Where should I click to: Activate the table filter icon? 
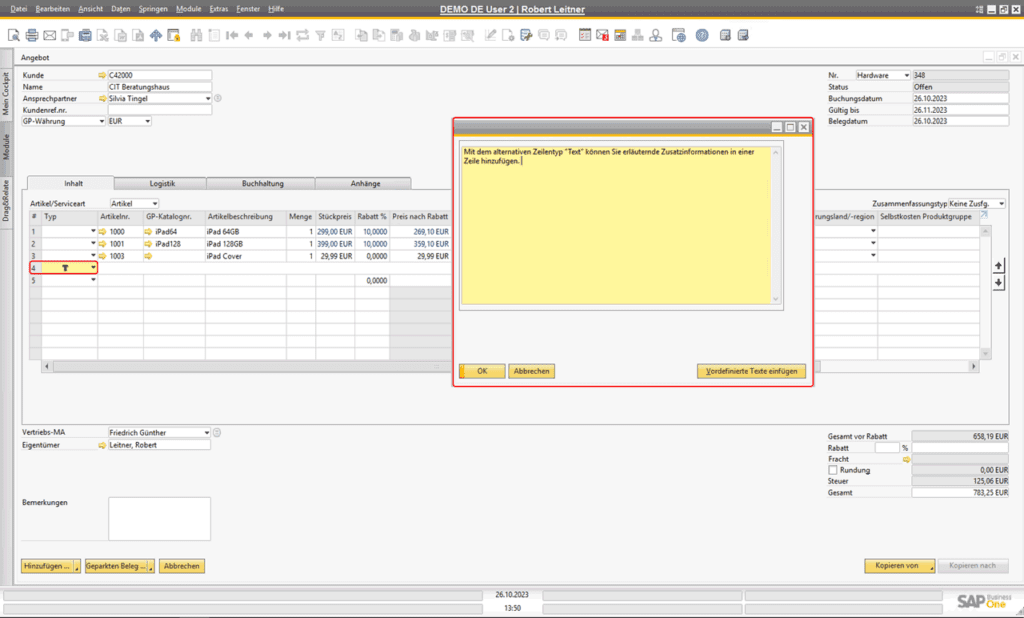click(x=322, y=34)
